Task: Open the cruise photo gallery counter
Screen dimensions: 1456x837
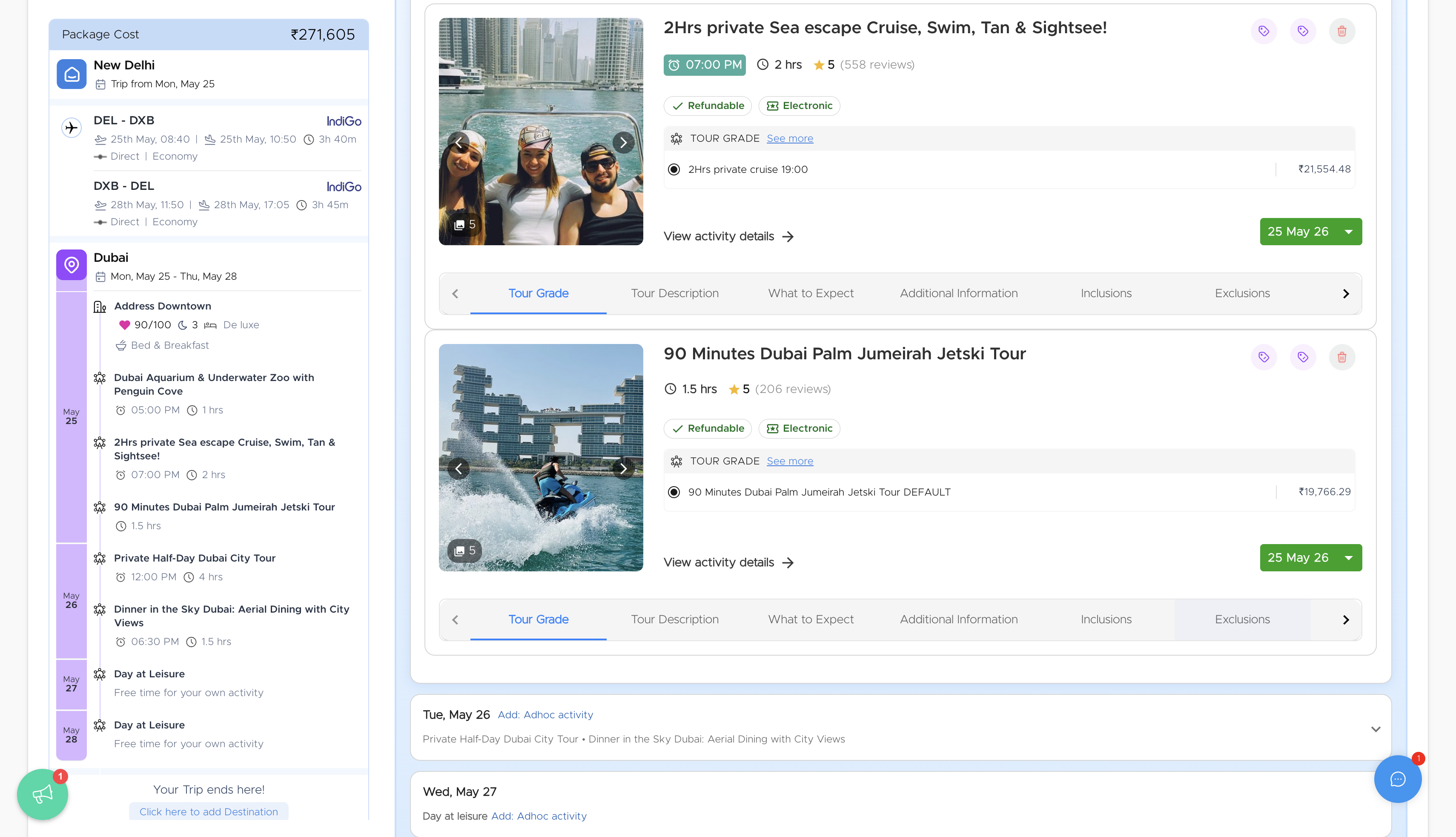Action: point(464,225)
